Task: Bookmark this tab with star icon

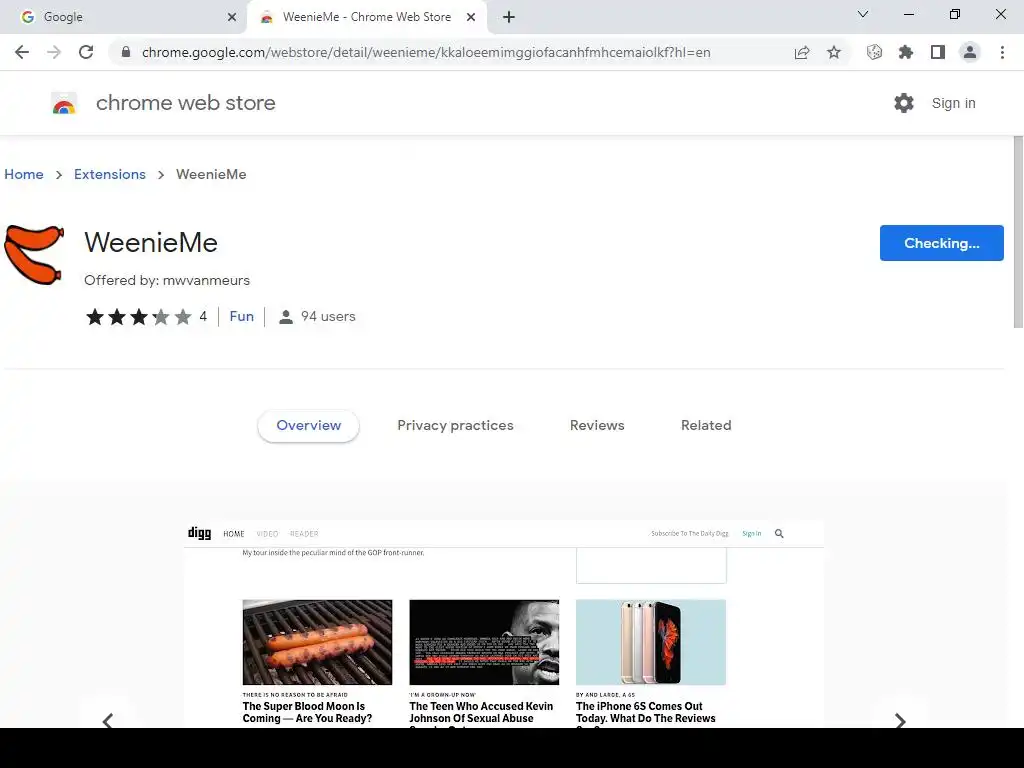Action: (834, 52)
